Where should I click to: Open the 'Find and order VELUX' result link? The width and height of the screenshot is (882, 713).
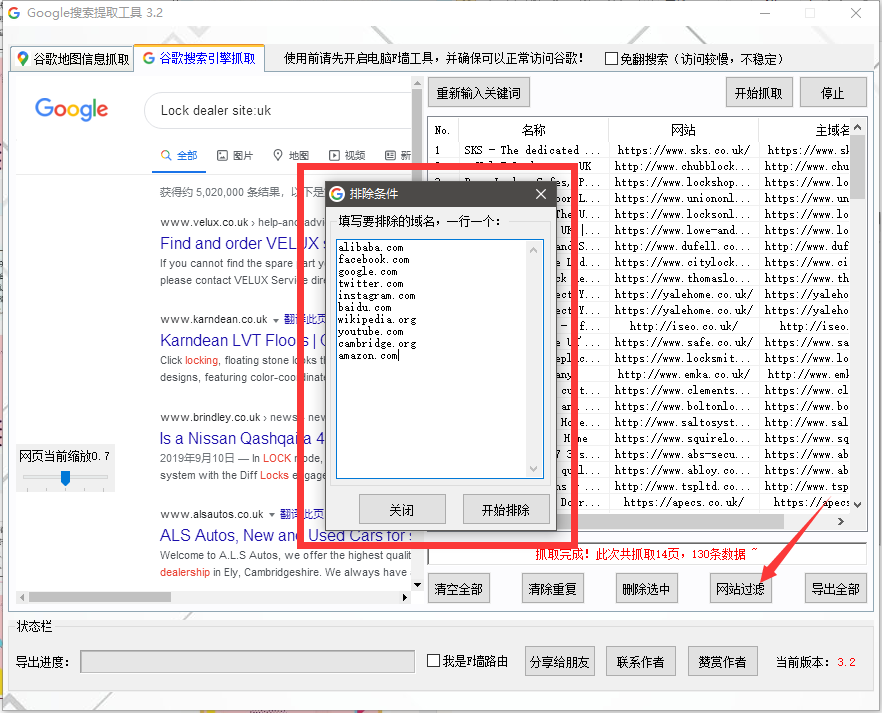pos(240,243)
